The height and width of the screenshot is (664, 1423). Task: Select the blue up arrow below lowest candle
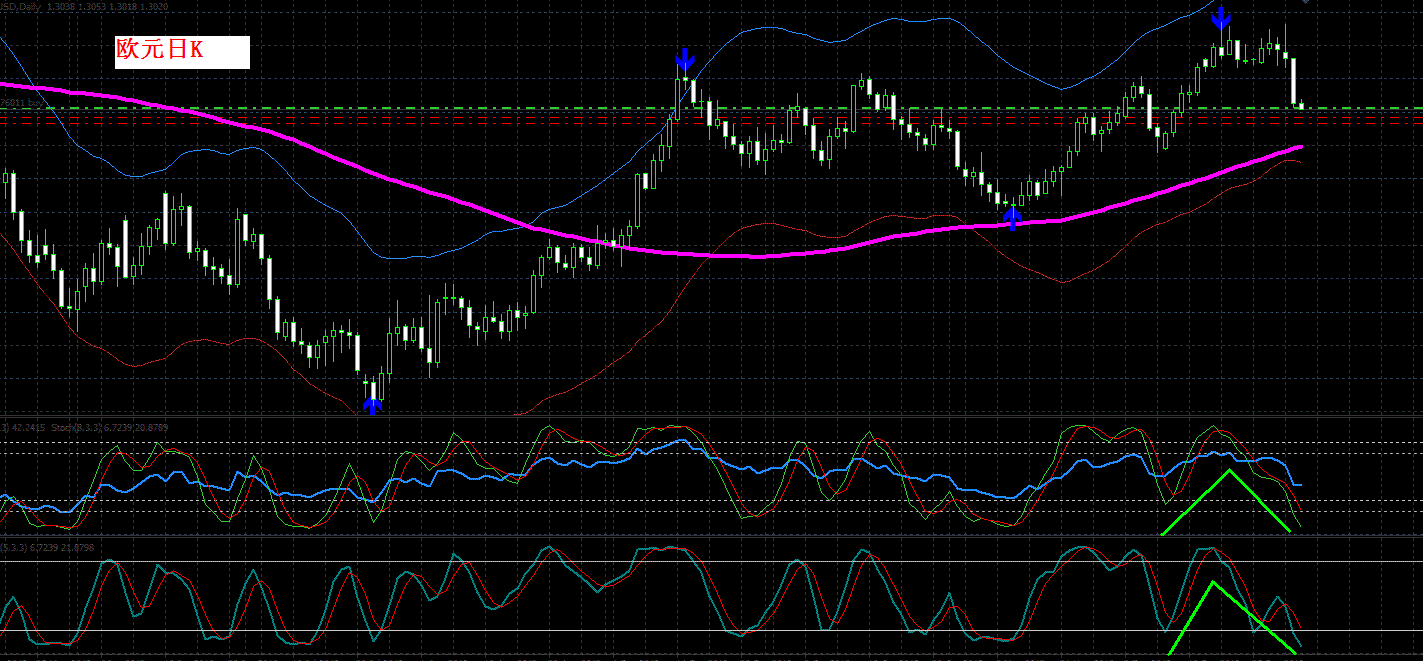click(x=372, y=403)
